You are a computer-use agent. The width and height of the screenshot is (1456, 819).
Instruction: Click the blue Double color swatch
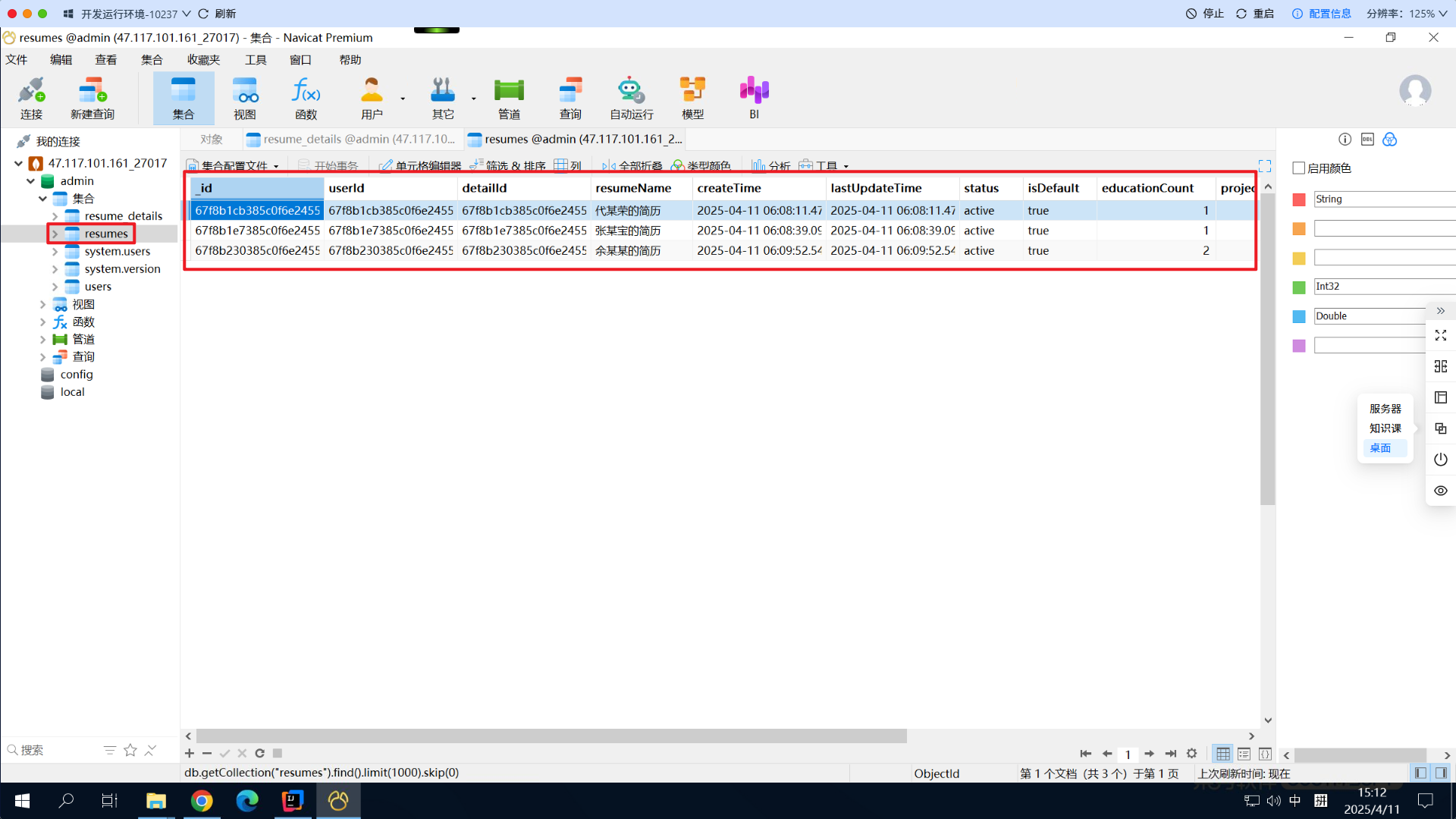1299,316
